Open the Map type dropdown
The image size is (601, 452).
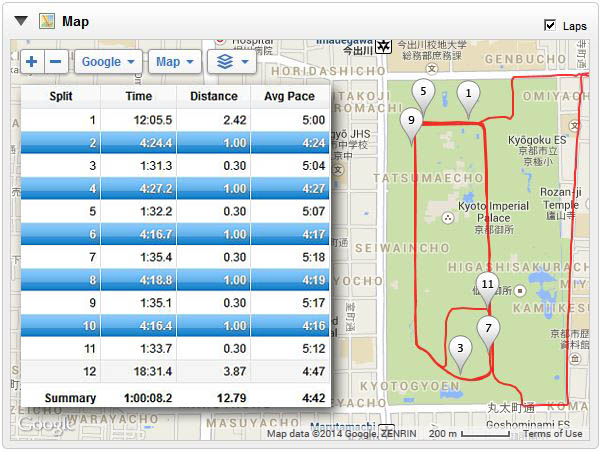tap(174, 62)
